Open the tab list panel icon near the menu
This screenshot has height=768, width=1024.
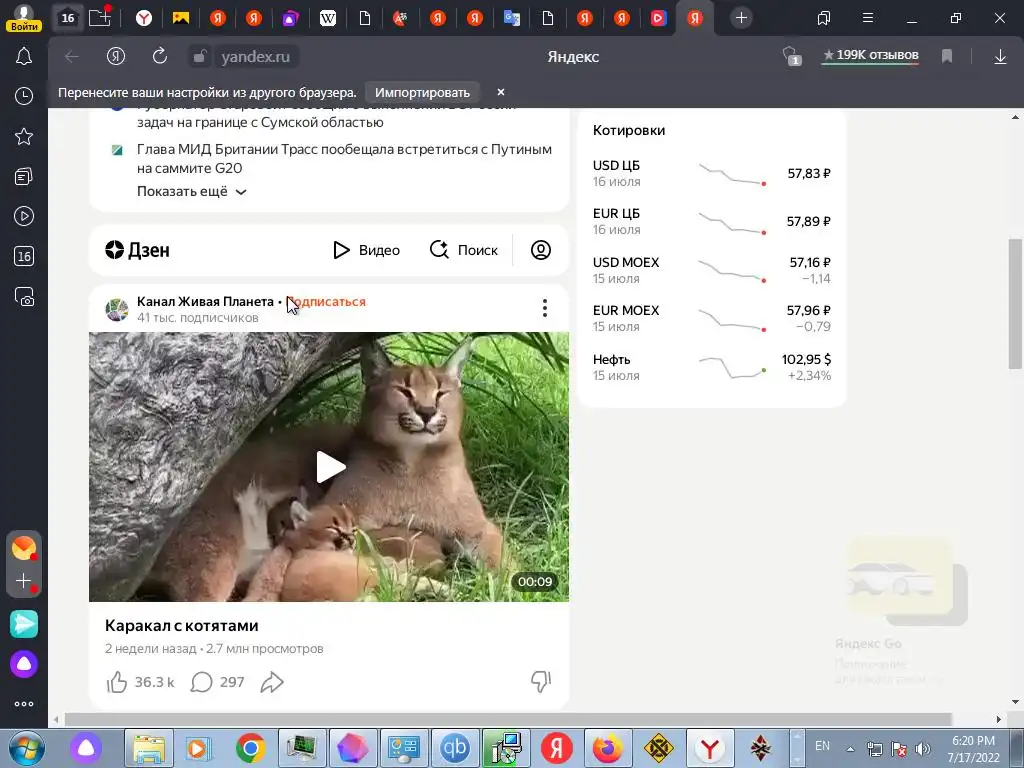tap(824, 18)
